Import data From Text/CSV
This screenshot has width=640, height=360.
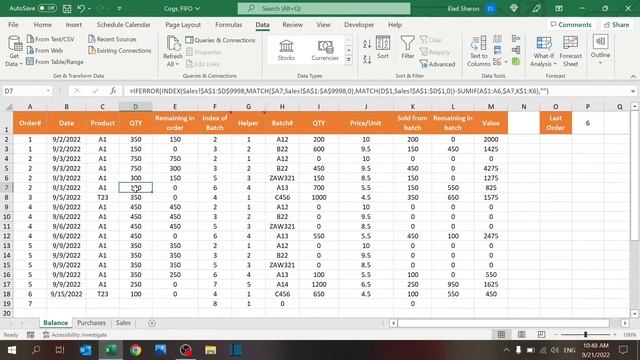(51, 39)
